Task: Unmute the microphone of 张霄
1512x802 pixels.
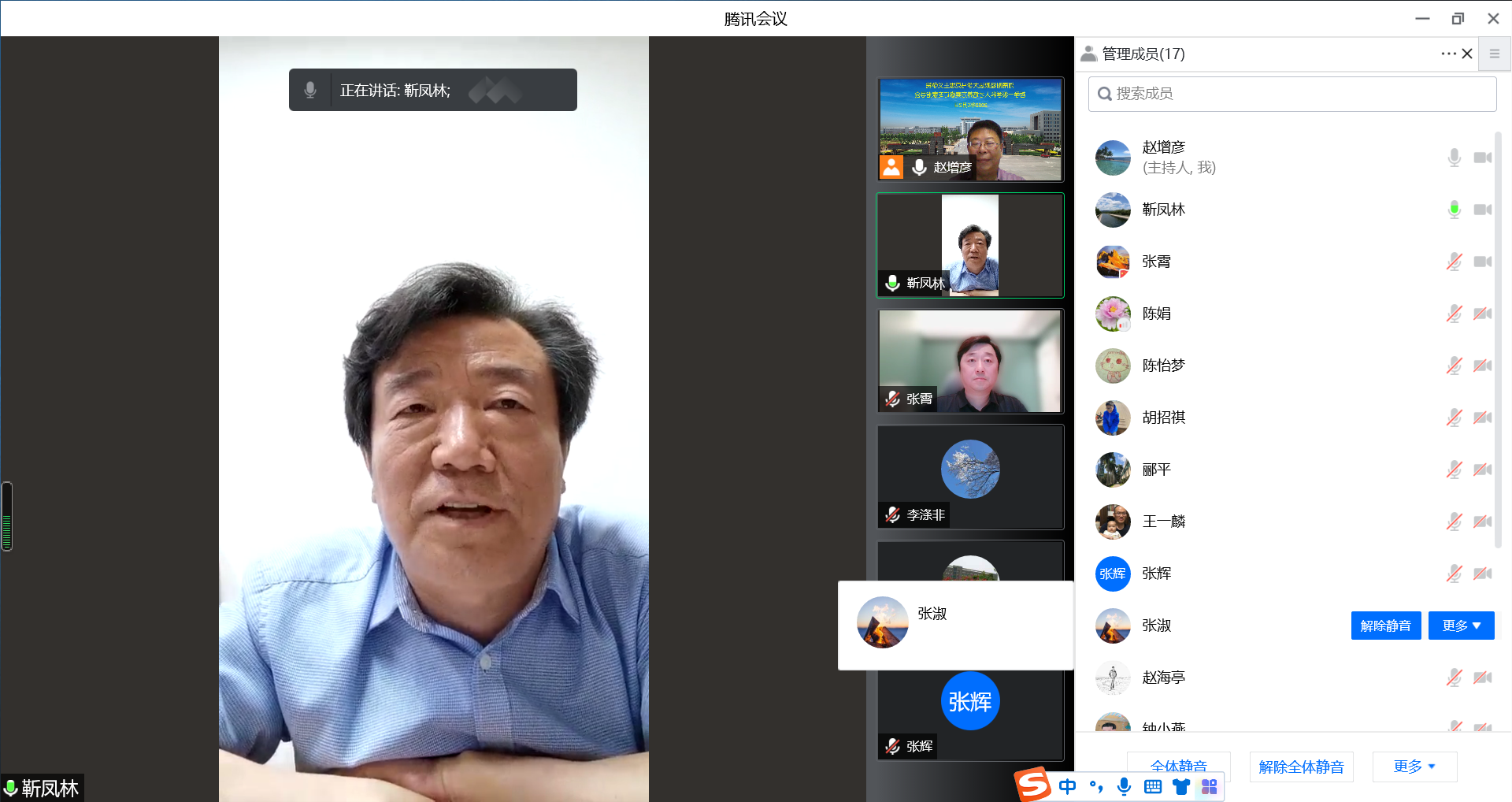Action: click(1455, 262)
